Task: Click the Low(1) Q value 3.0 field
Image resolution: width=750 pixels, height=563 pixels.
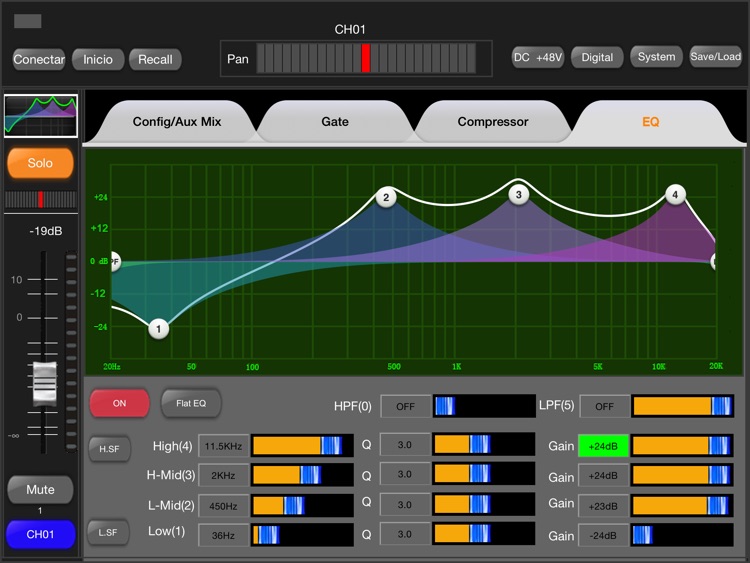Action: [405, 534]
